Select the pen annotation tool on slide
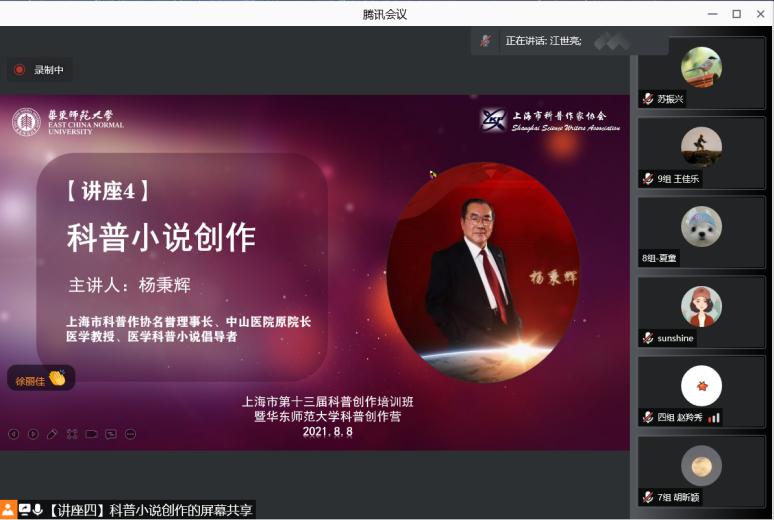 click(x=52, y=434)
